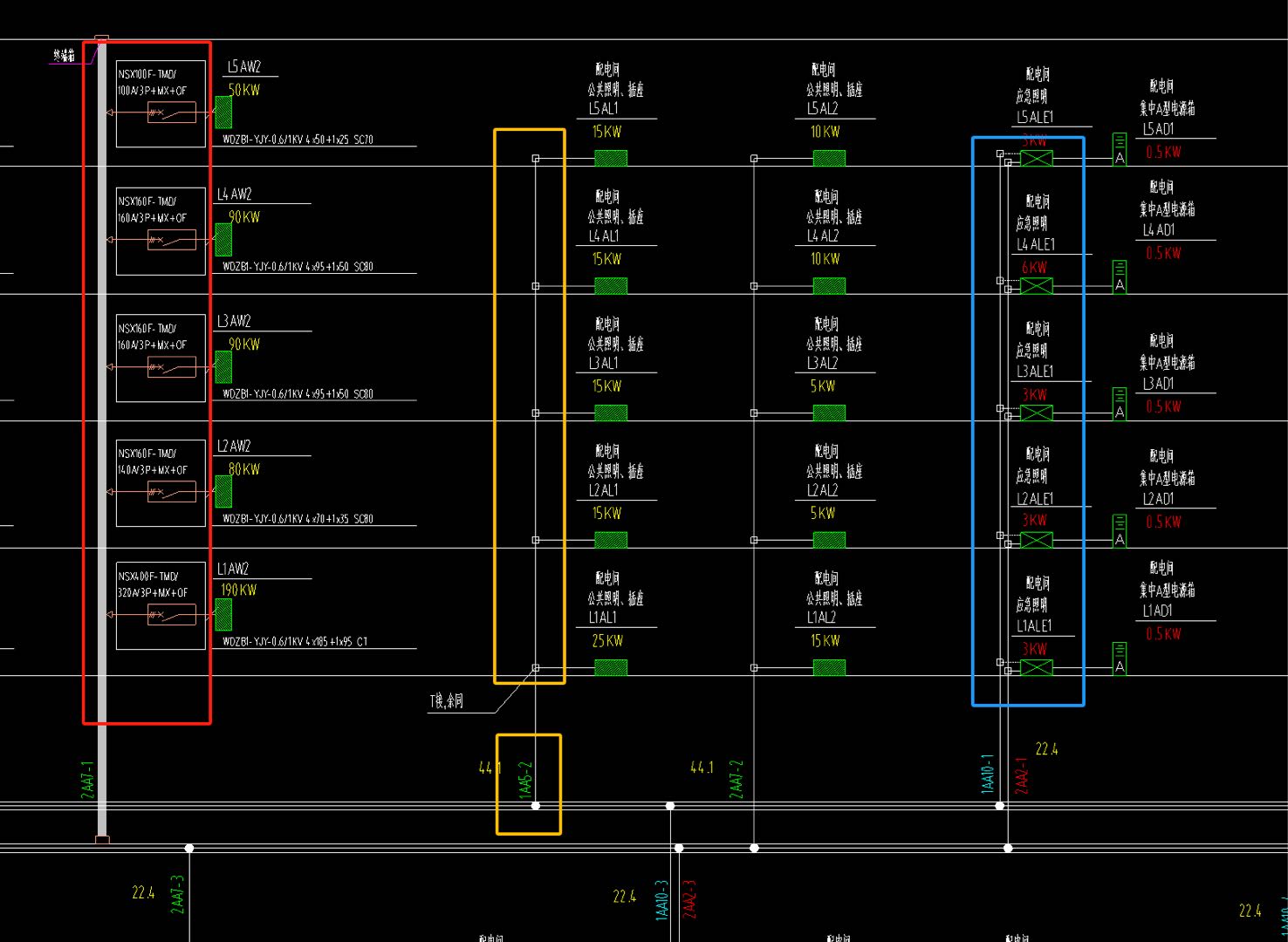Select the green L5AL2 panel symbol
The image size is (1288, 942).
point(829,158)
